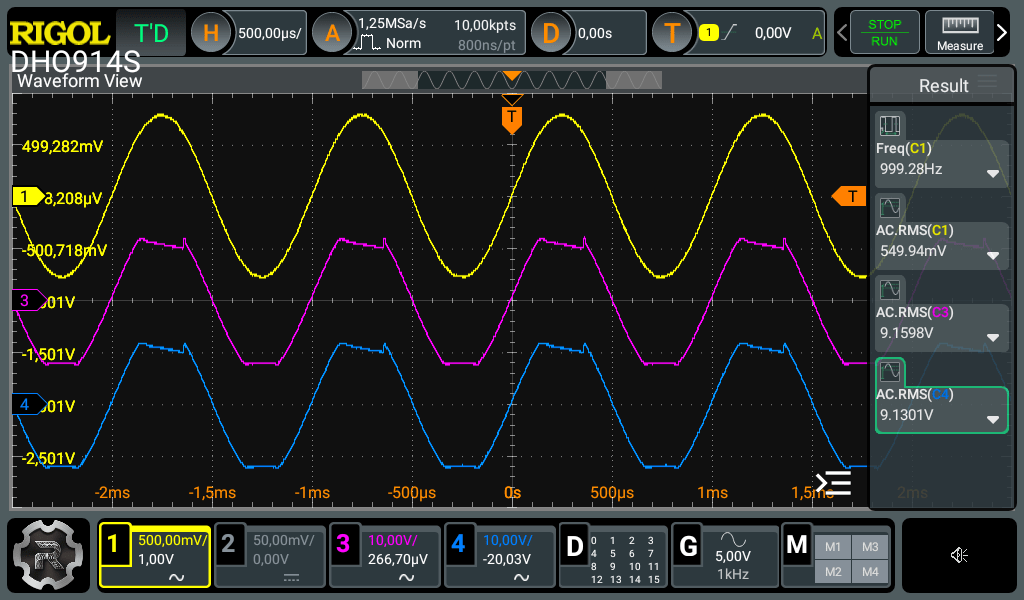Click the 1kHz generator frequency

[733, 575]
